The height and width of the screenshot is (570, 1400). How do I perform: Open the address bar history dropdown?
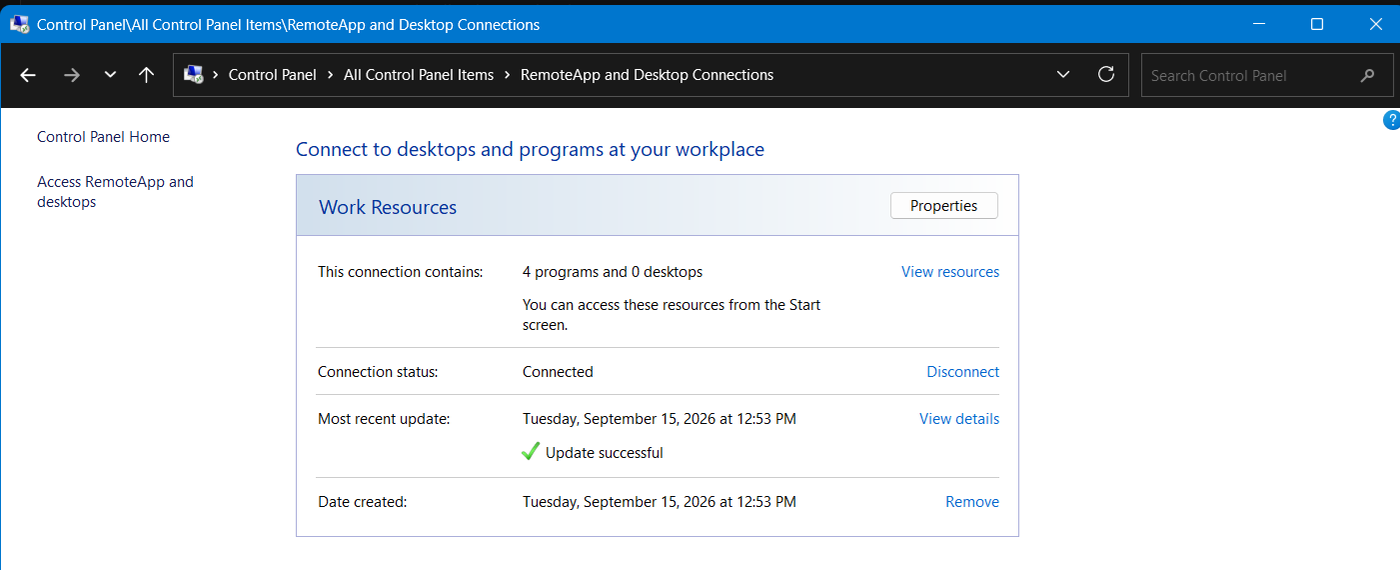pyautogui.click(x=1063, y=75)
